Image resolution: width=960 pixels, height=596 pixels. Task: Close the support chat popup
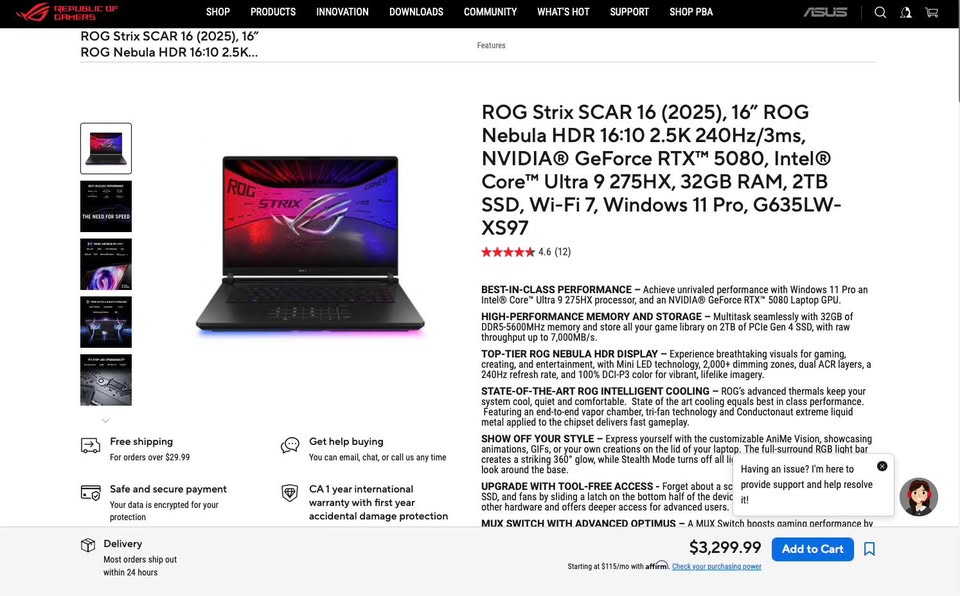tap(882, 466)
